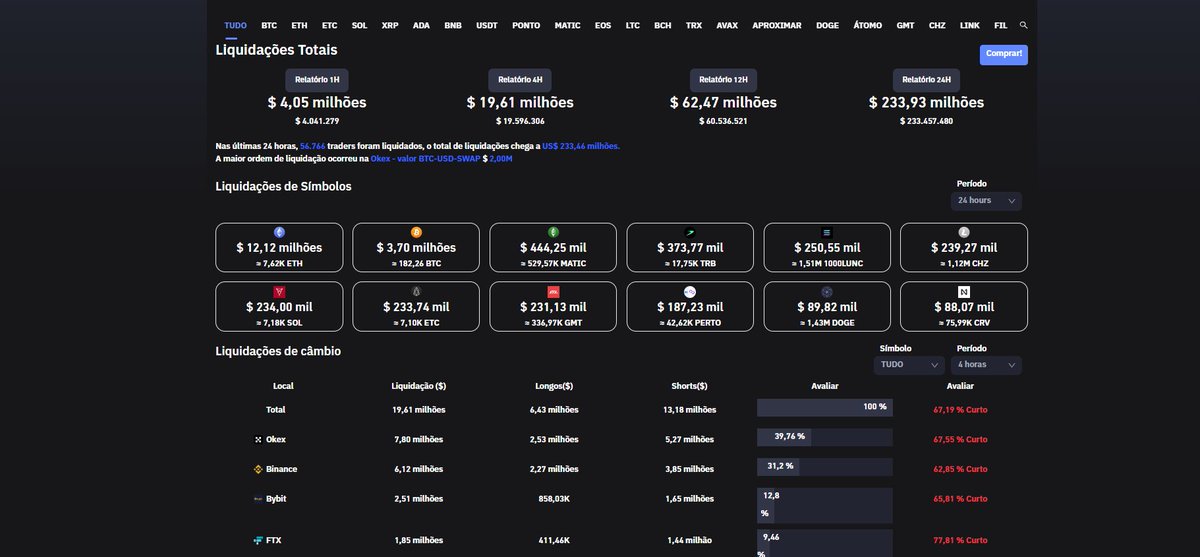1200x557 pixels.
Task: Click FTX shorts value 1,44 milhão
Action: coord(690,540)
